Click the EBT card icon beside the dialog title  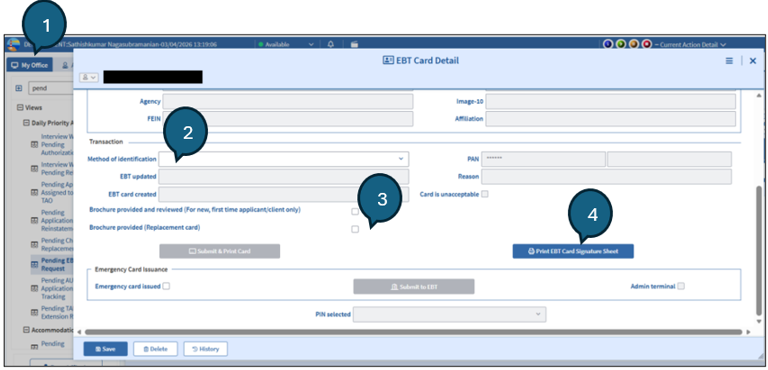point(388,61)
